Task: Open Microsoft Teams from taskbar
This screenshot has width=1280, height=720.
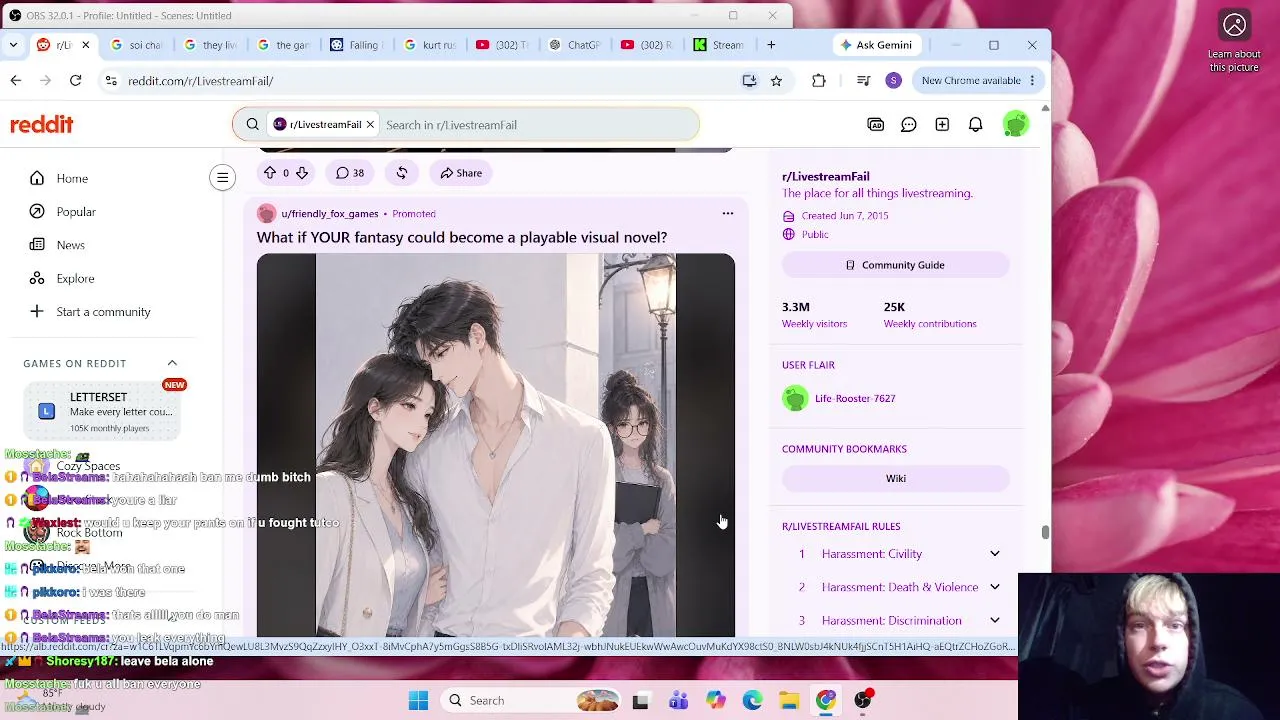Action: tap(678, 701)
